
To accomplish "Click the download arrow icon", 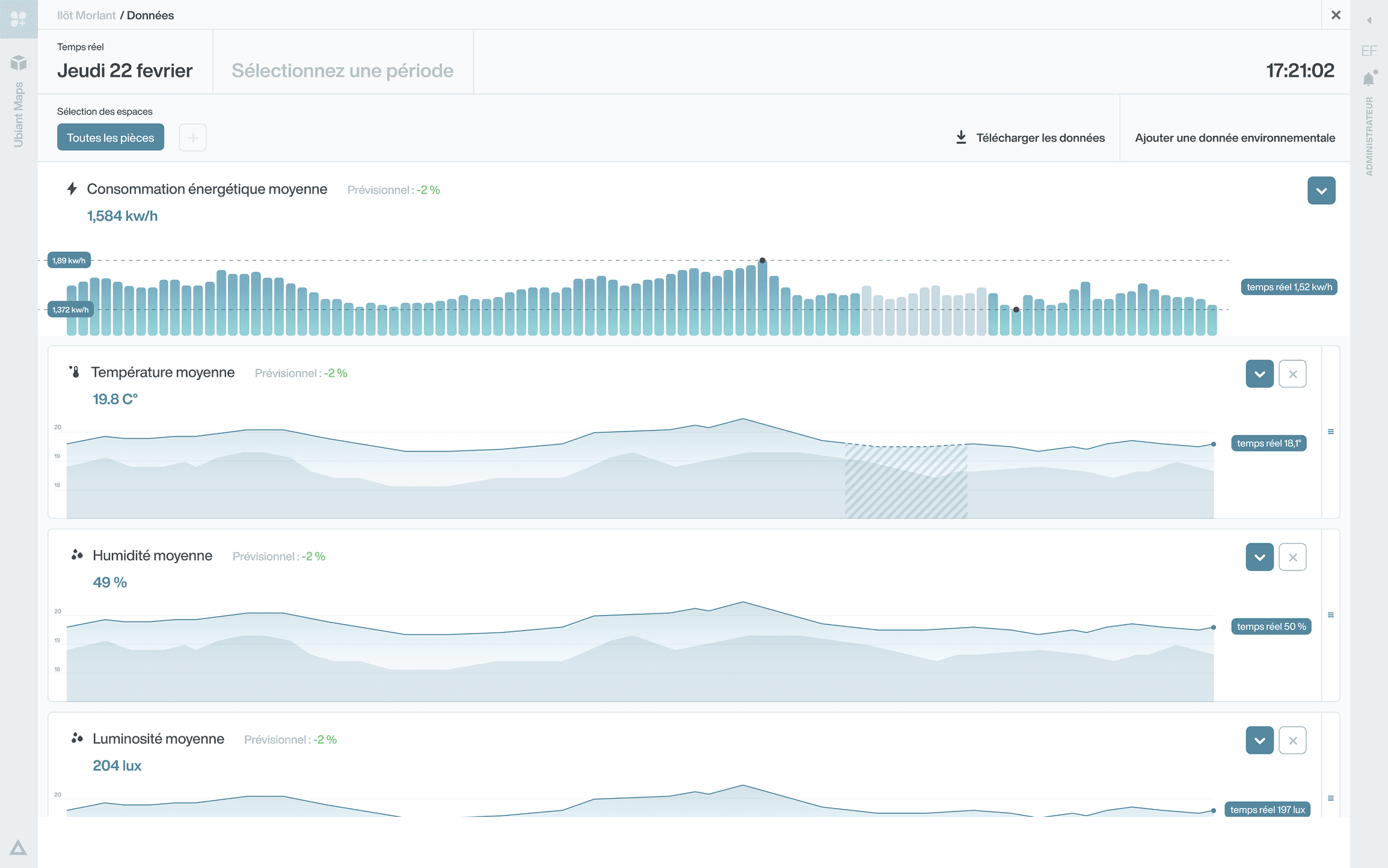I will pyautogui.click(x=961, y=138).
